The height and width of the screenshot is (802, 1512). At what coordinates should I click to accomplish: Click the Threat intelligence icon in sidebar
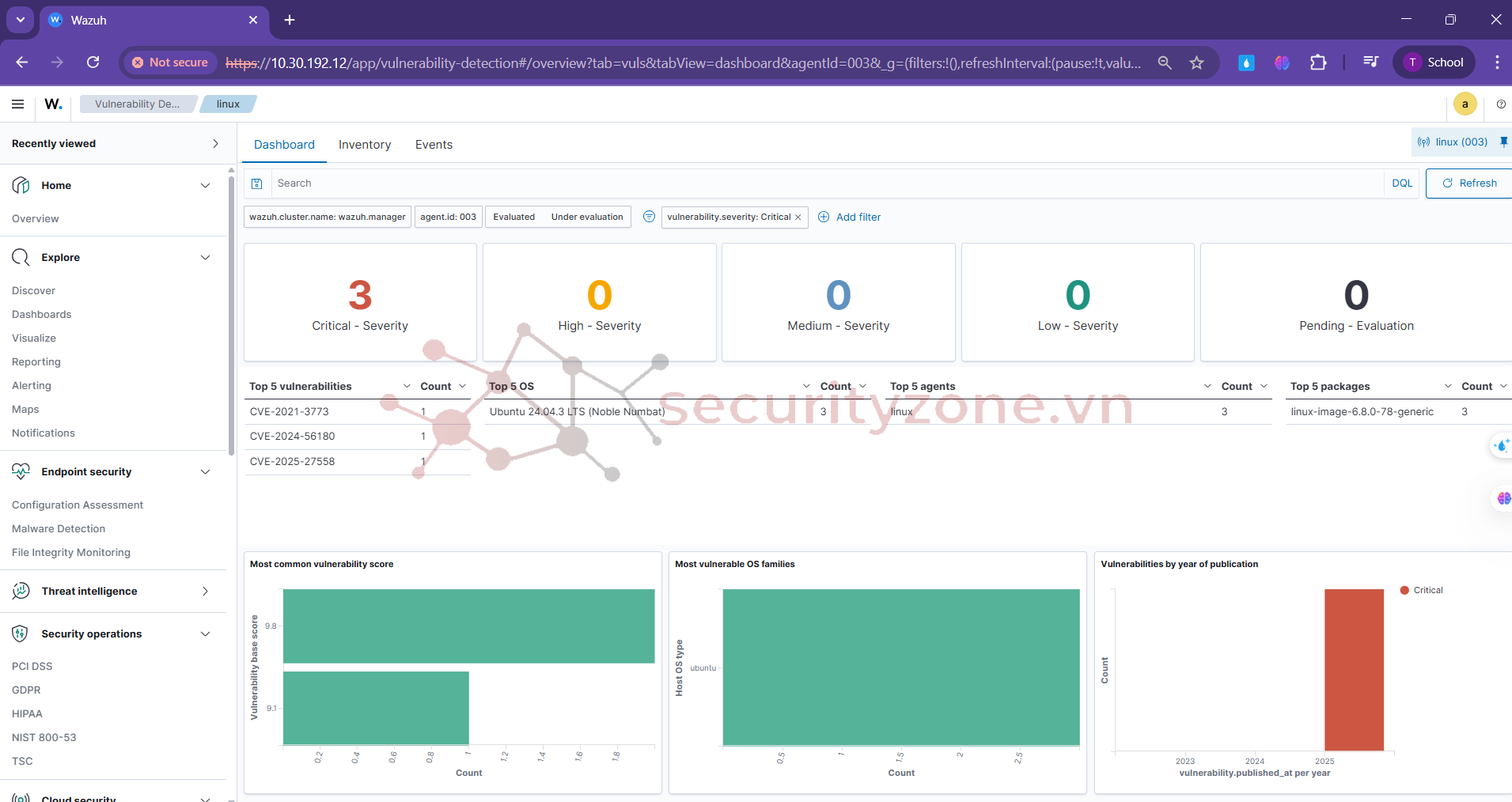point(21,591)
